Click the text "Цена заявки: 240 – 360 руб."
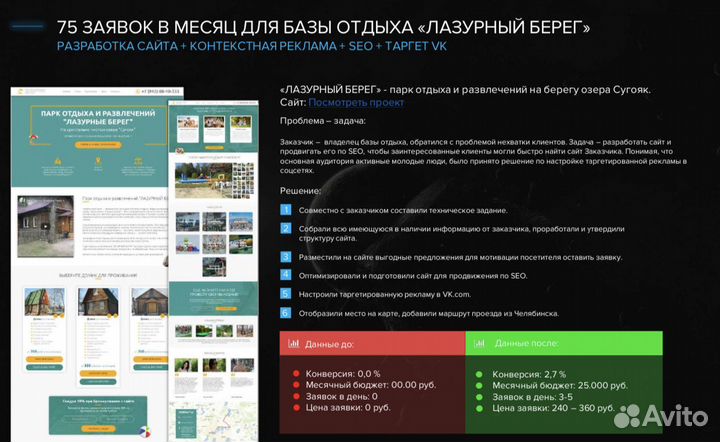Viewport: 720px width, 442px height. tap(553, 408)
